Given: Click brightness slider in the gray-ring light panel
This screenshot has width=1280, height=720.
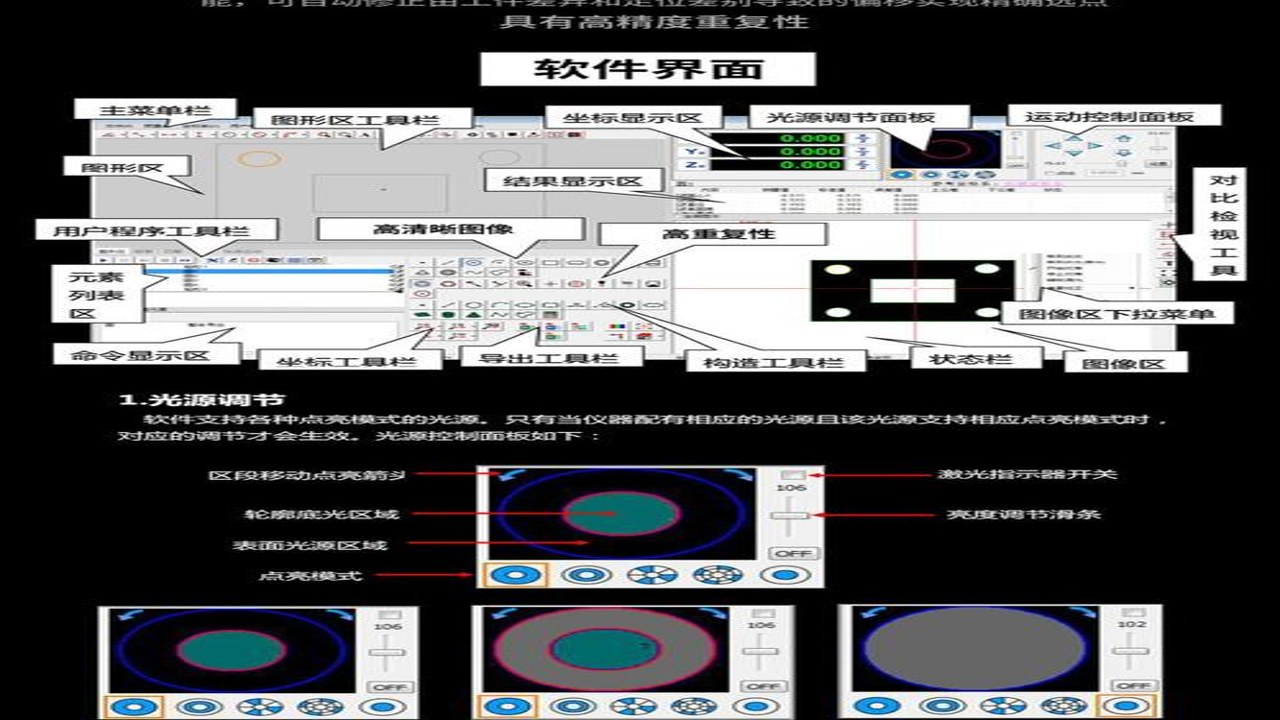Looking at the screenshot, I should pyautogui.click(x=762, y=653).
